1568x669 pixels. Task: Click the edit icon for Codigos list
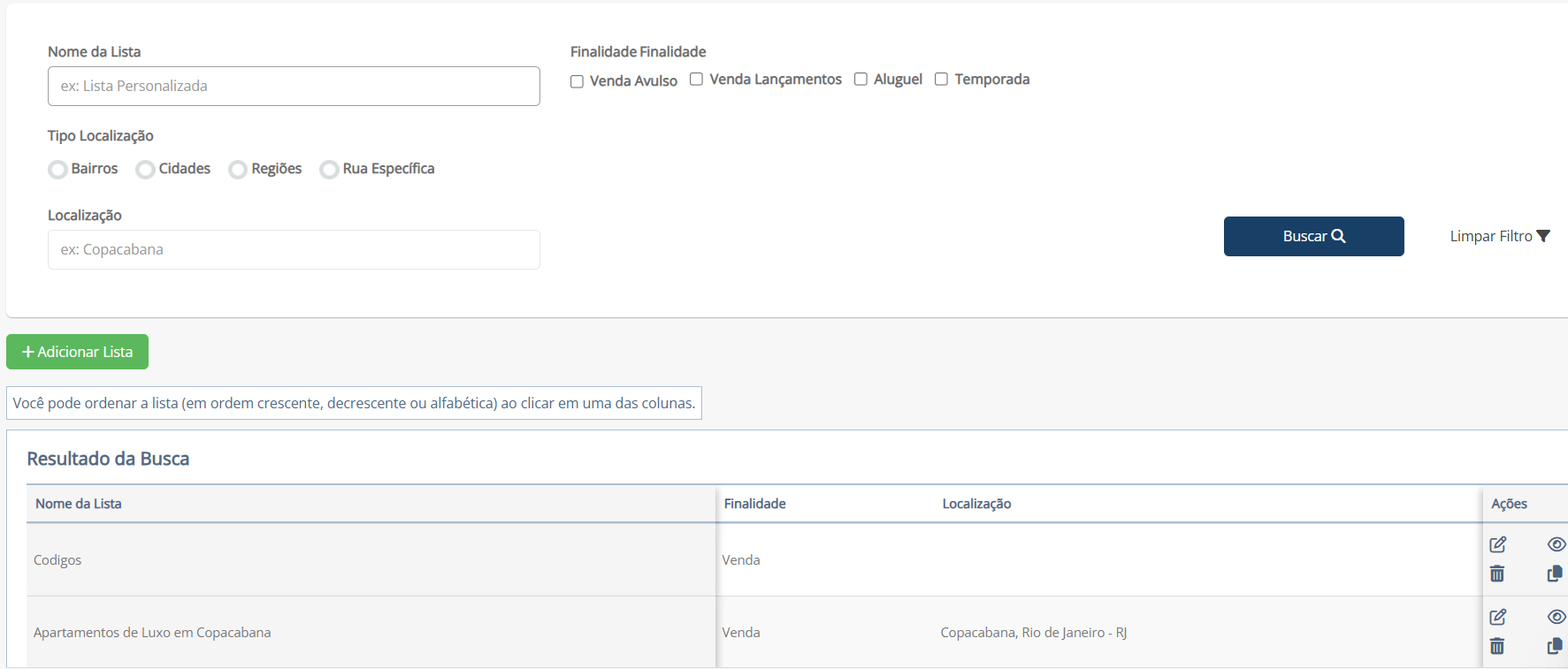[x=1497, y=544]
